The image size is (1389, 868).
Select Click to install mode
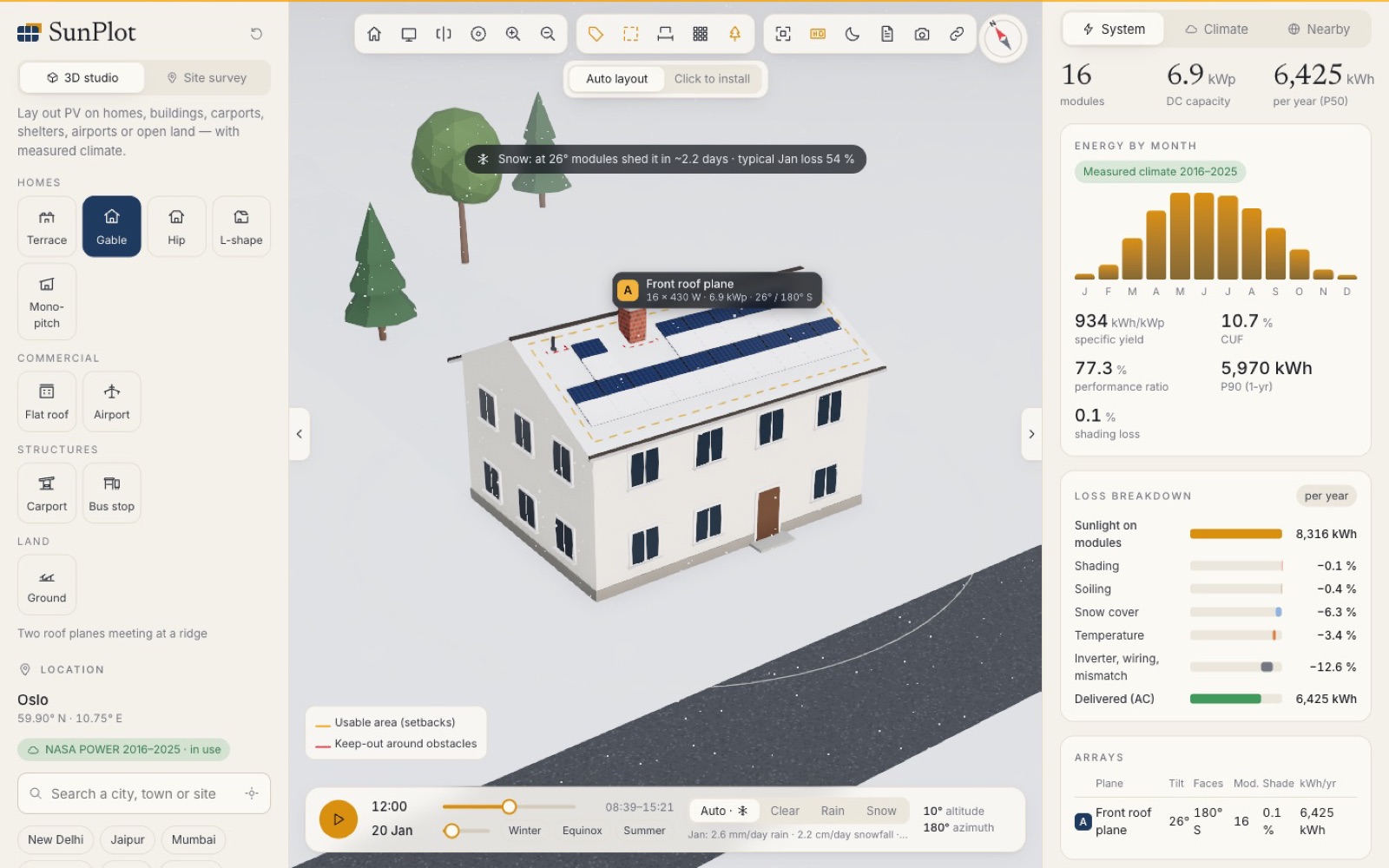712,78
